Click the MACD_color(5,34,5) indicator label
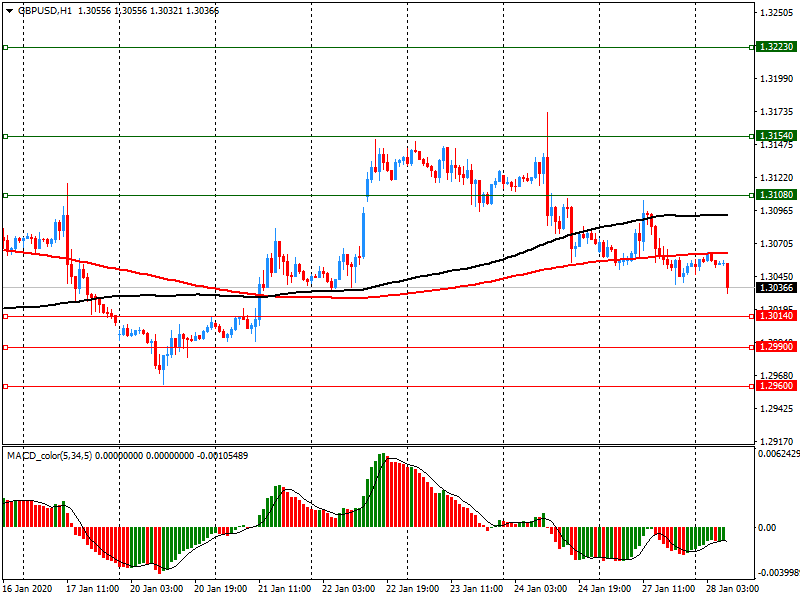The width and height of the screenshot is (800, 600). point(49,455)
